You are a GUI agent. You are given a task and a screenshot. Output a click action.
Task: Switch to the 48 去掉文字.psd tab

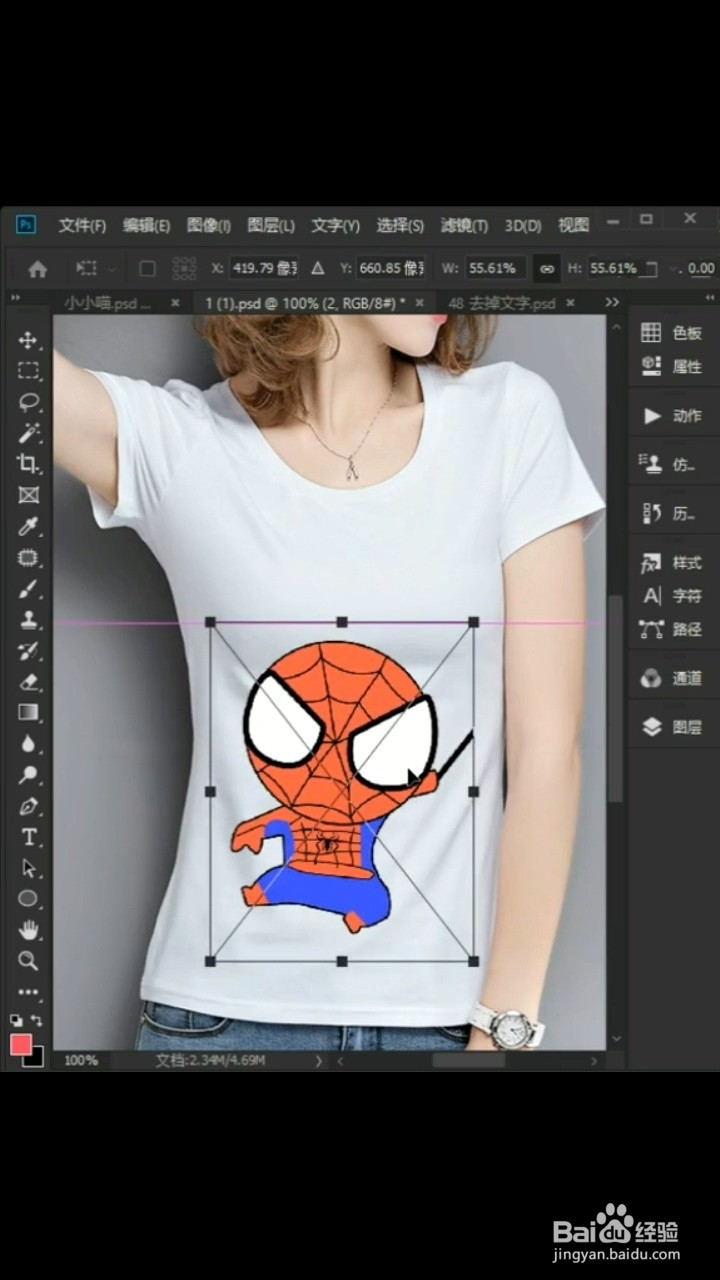[x=501, y=302]
